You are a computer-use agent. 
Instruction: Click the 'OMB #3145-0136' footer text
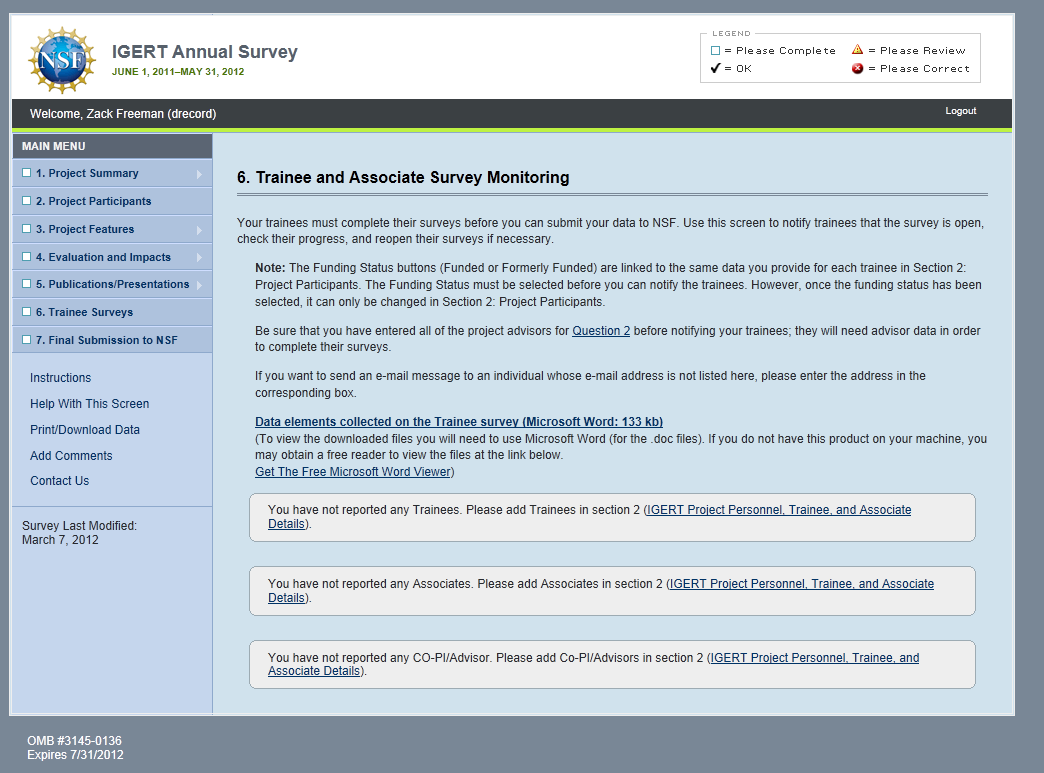click(x=75, y=740)
